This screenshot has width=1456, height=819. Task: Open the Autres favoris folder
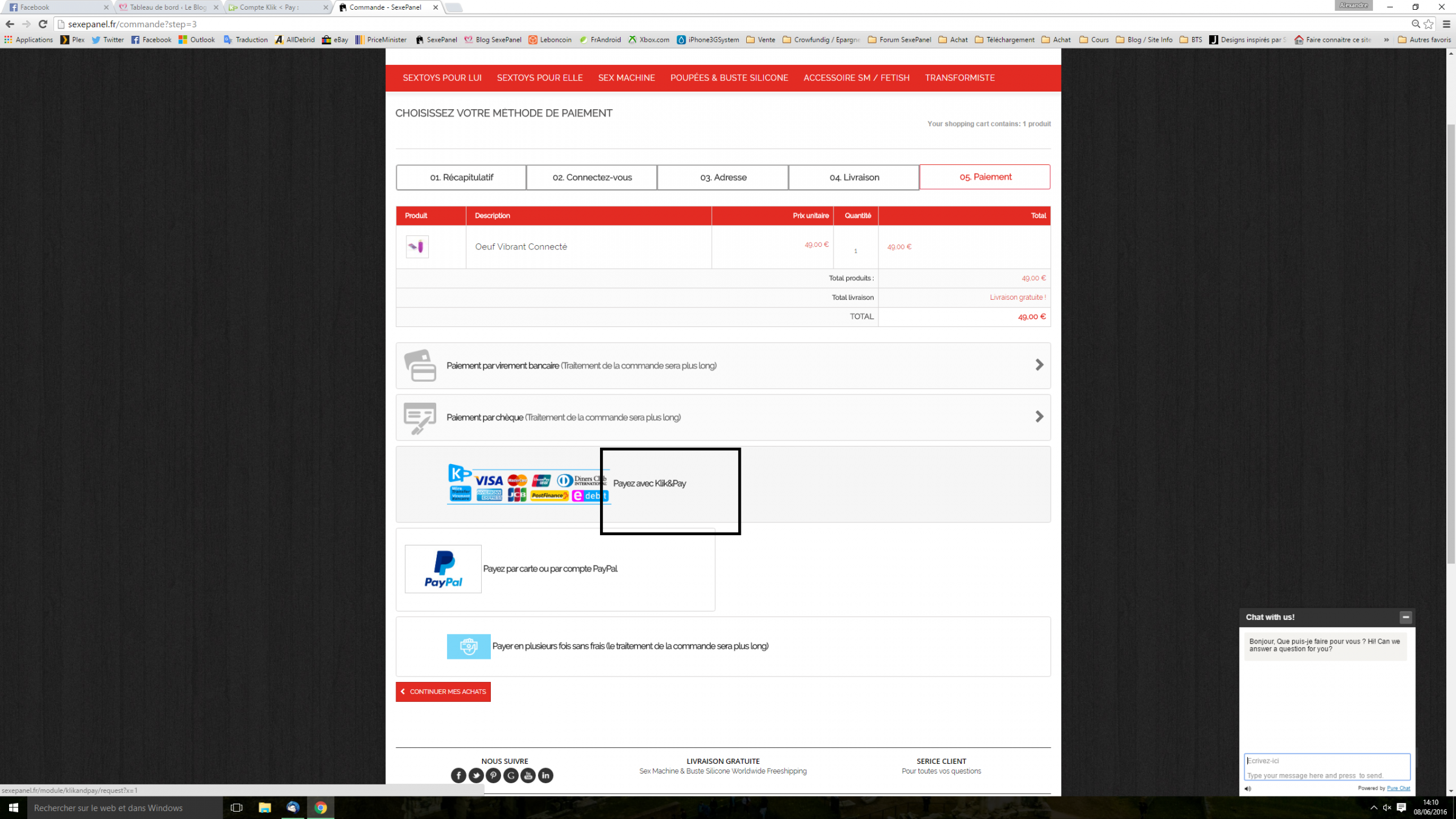click(1424, 40)
